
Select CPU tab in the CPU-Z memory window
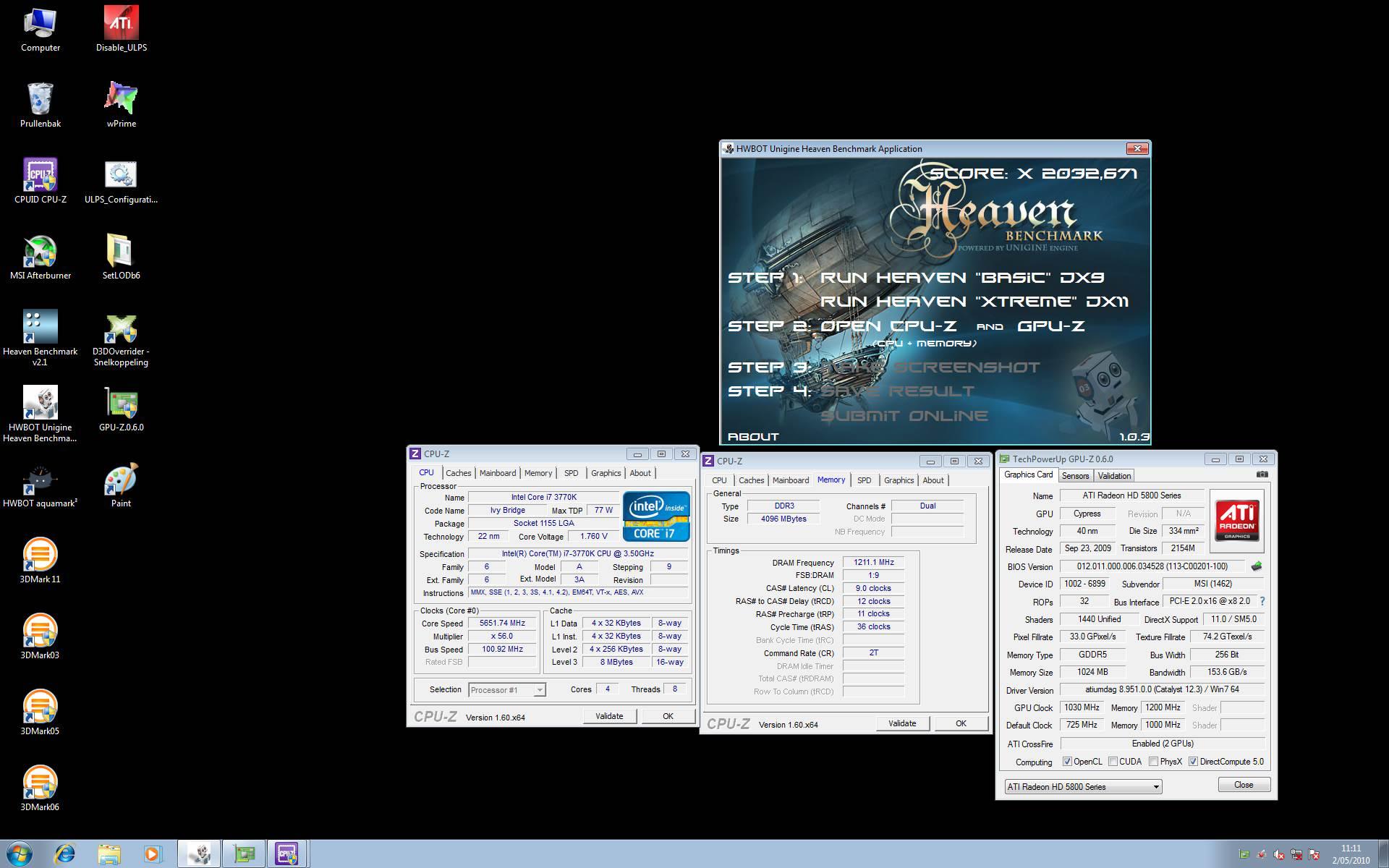719,480
